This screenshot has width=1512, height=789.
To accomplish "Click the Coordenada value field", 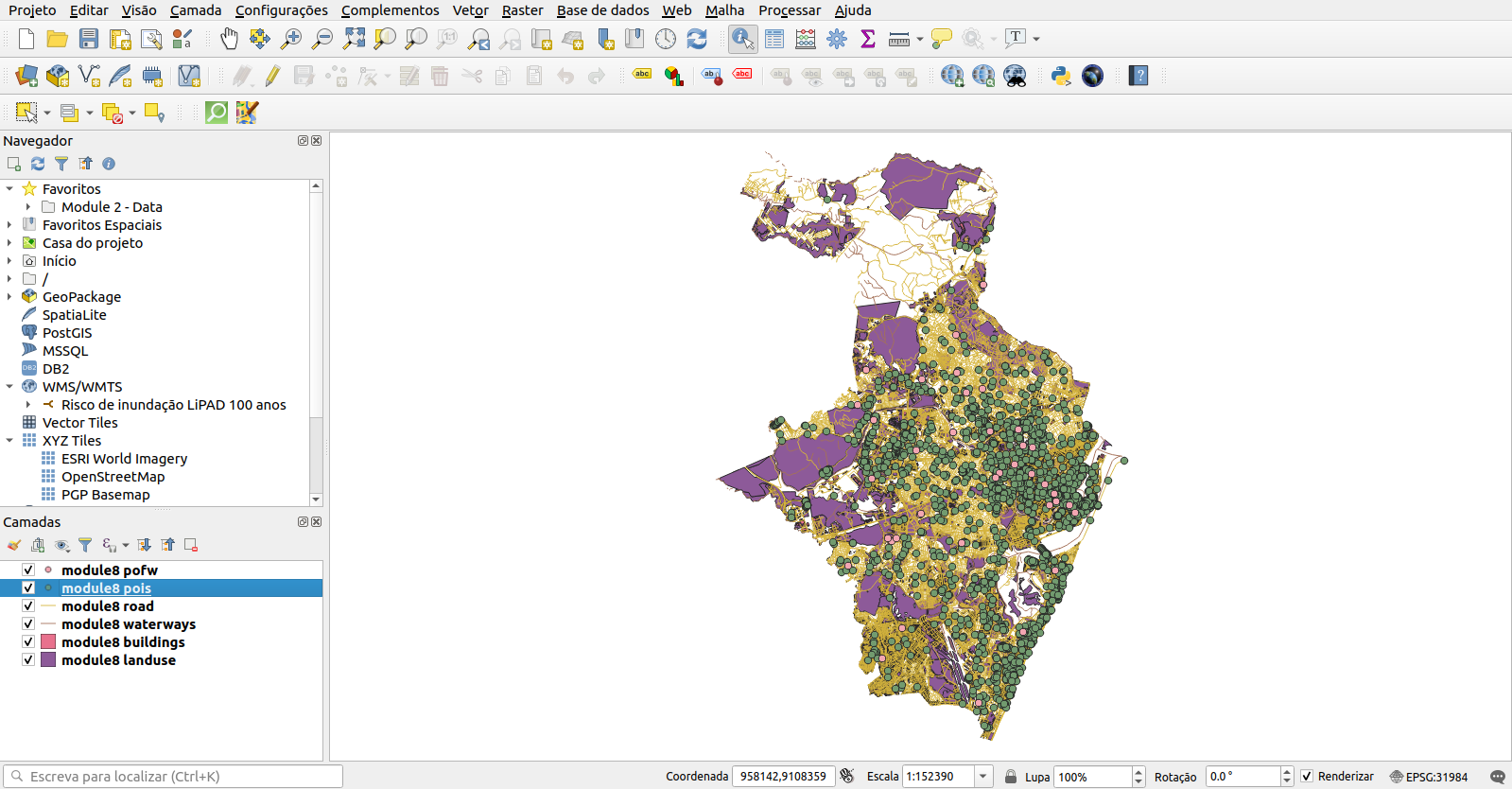I will [783, 776].
